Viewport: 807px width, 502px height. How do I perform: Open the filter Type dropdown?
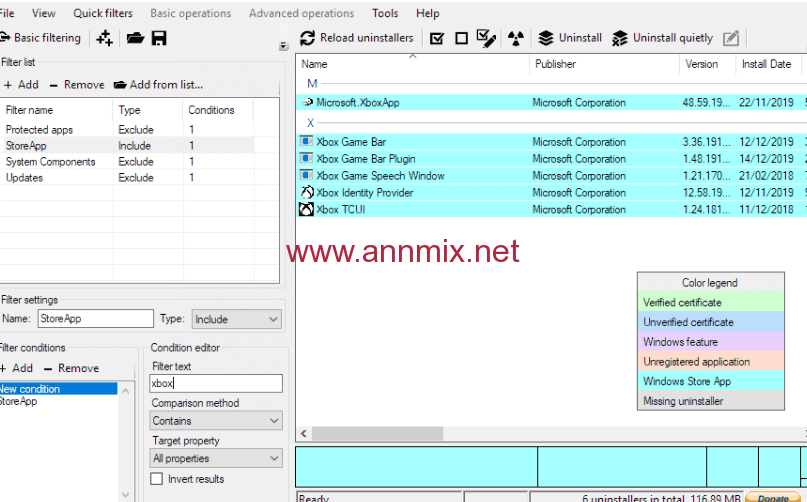point(237,319)
